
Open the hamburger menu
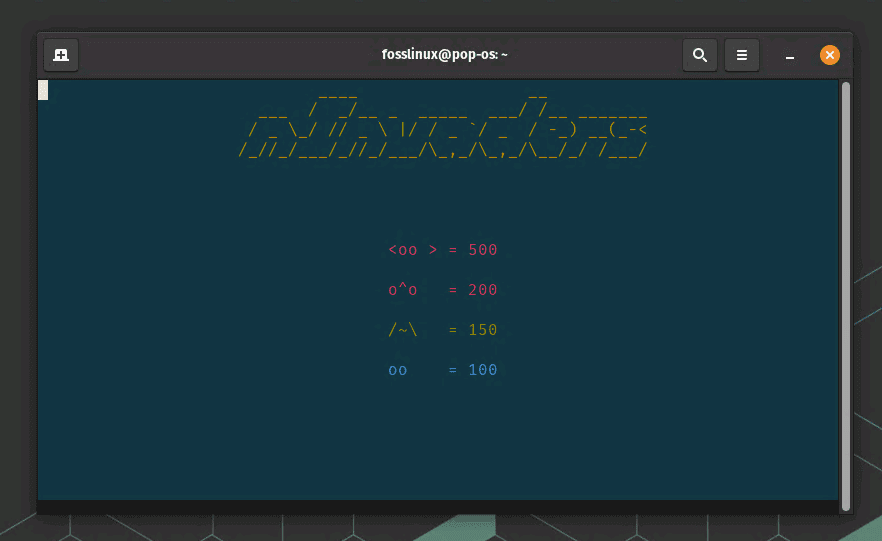coord(742,55)
